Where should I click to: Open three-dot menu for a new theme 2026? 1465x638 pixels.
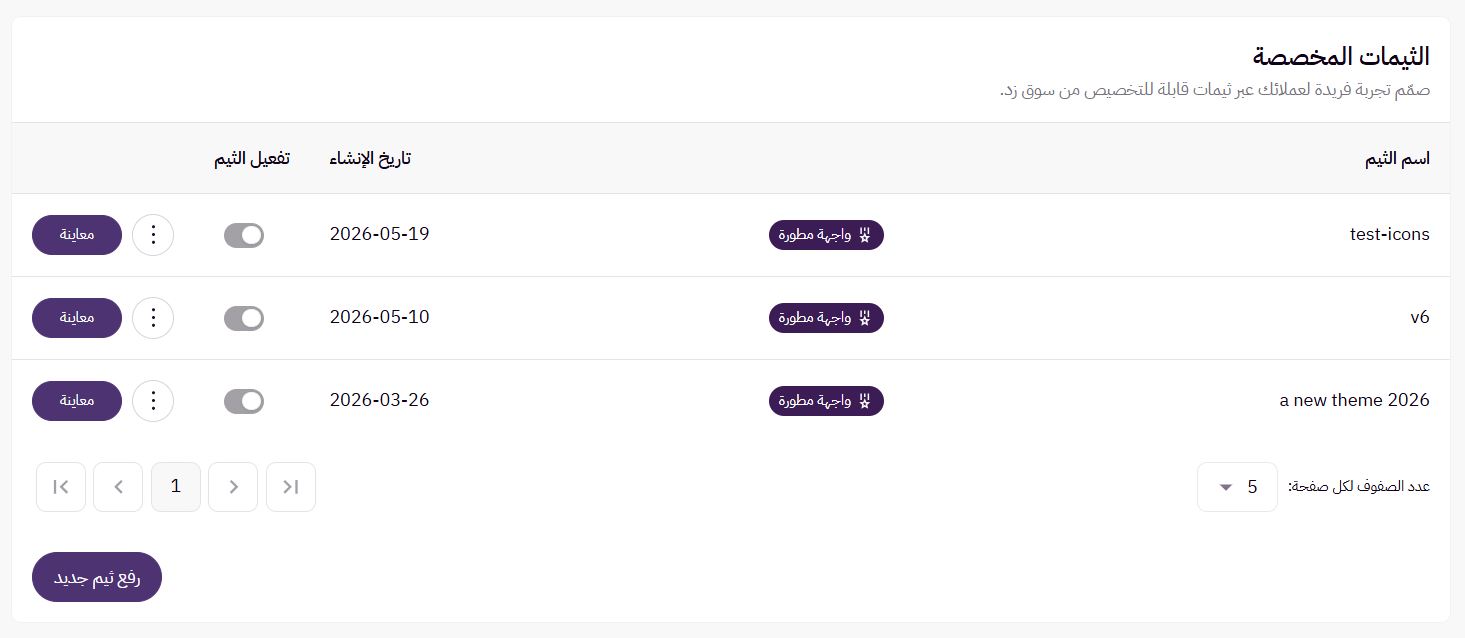153,401
